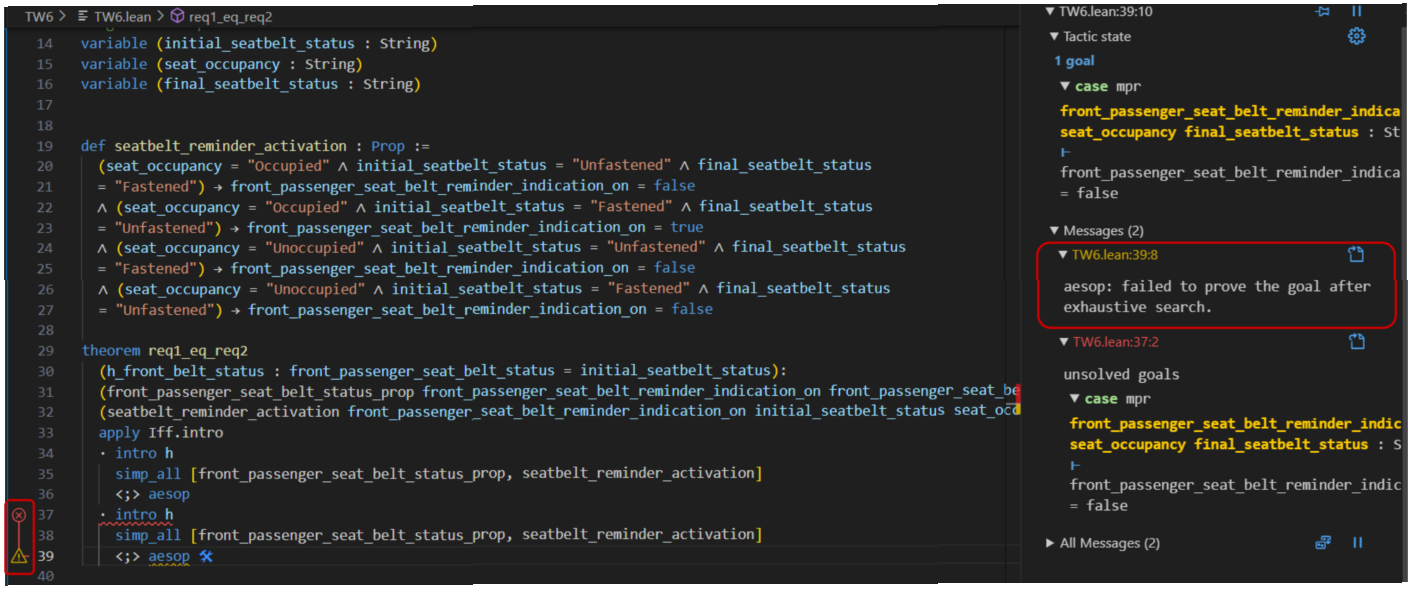Click the pin icon beside TW6.lean:39:10
Image resolution: width=1409 pixels, height=599 pixels.
1323,11
